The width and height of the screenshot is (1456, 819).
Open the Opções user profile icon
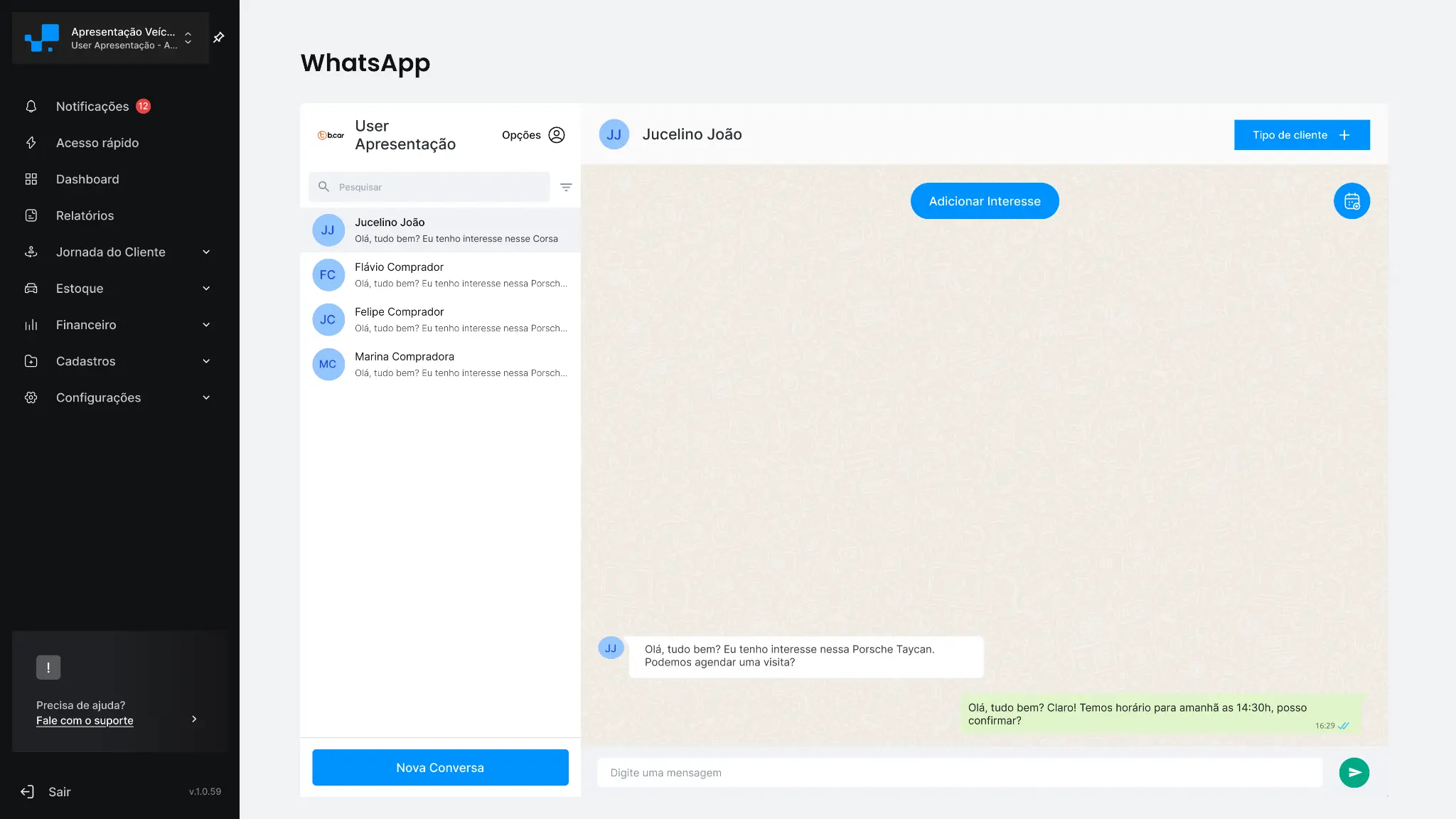click(x=557, y=135)
